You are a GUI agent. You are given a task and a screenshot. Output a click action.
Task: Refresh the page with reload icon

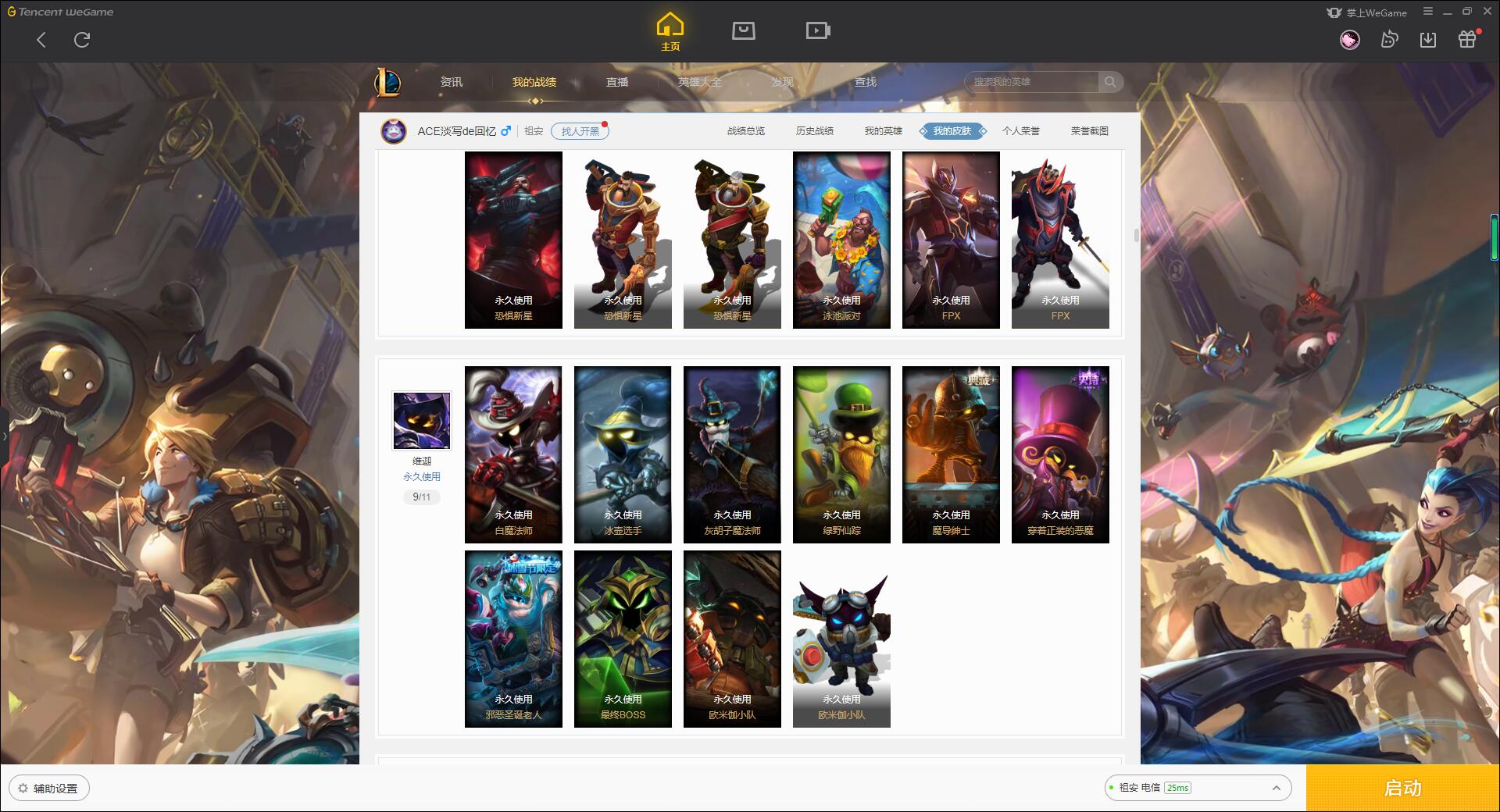point(82,40)
